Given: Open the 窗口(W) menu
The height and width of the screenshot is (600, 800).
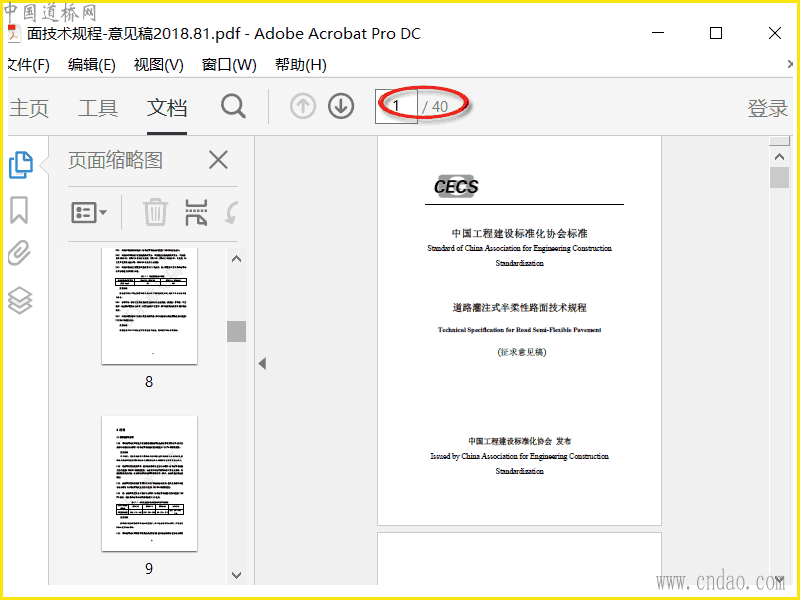Looking at the screenshot, I should point(229,65).
